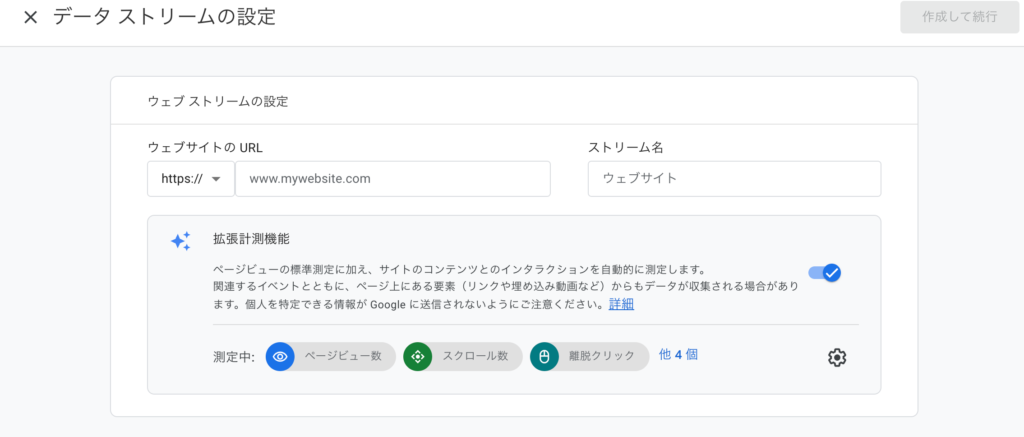Click the データ ストリームの設定 page title
Viewport: 1024px width, 437px height.
(x=163, y=17)
